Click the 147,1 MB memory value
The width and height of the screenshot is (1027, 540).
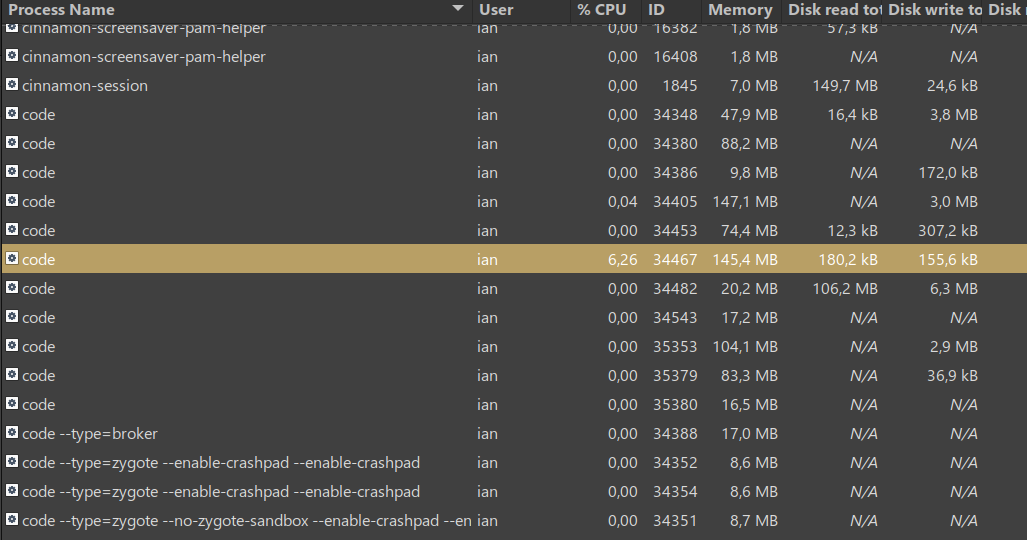pyautogui.click(x=745, y=202)
